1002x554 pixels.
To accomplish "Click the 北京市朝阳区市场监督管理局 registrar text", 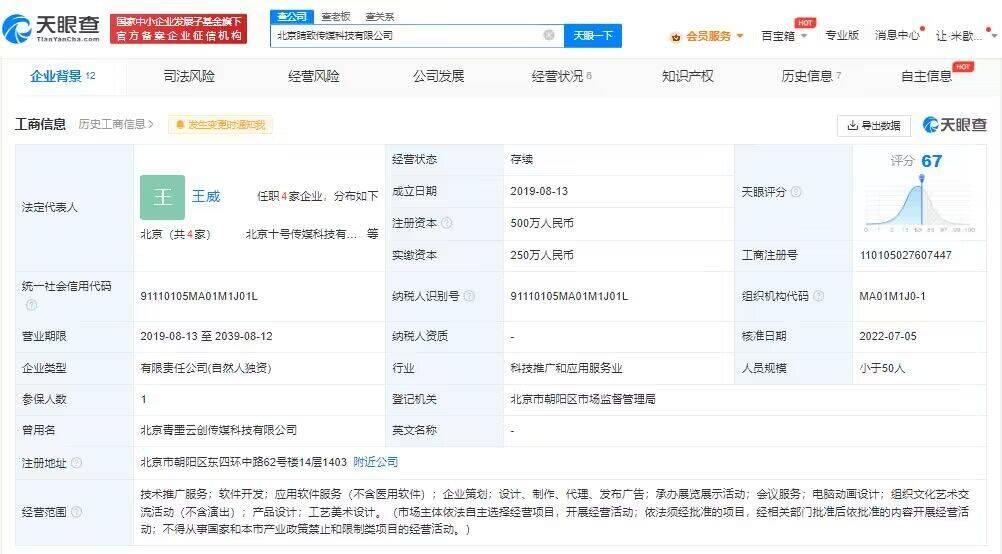I will [x=582, y=399].
